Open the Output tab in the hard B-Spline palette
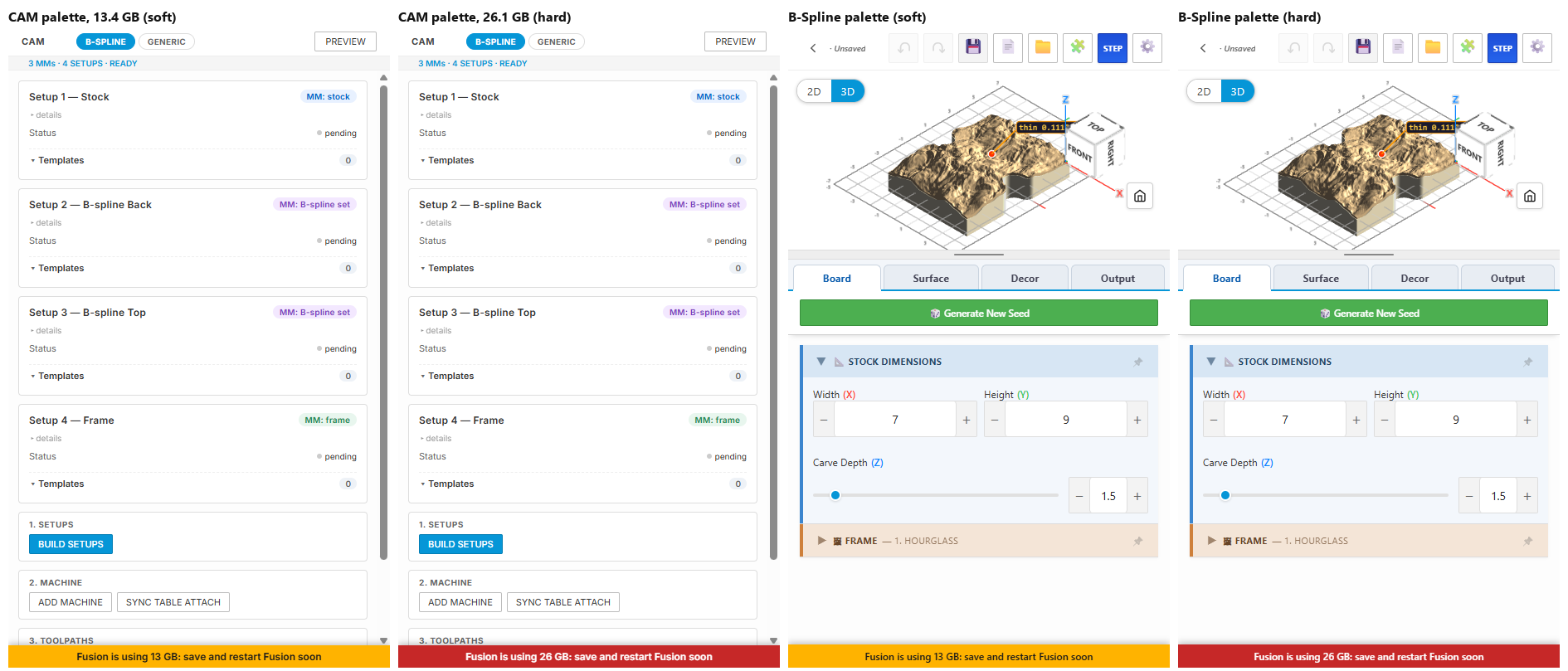This screenshot has height=671, width=1568. (1507, 279)
